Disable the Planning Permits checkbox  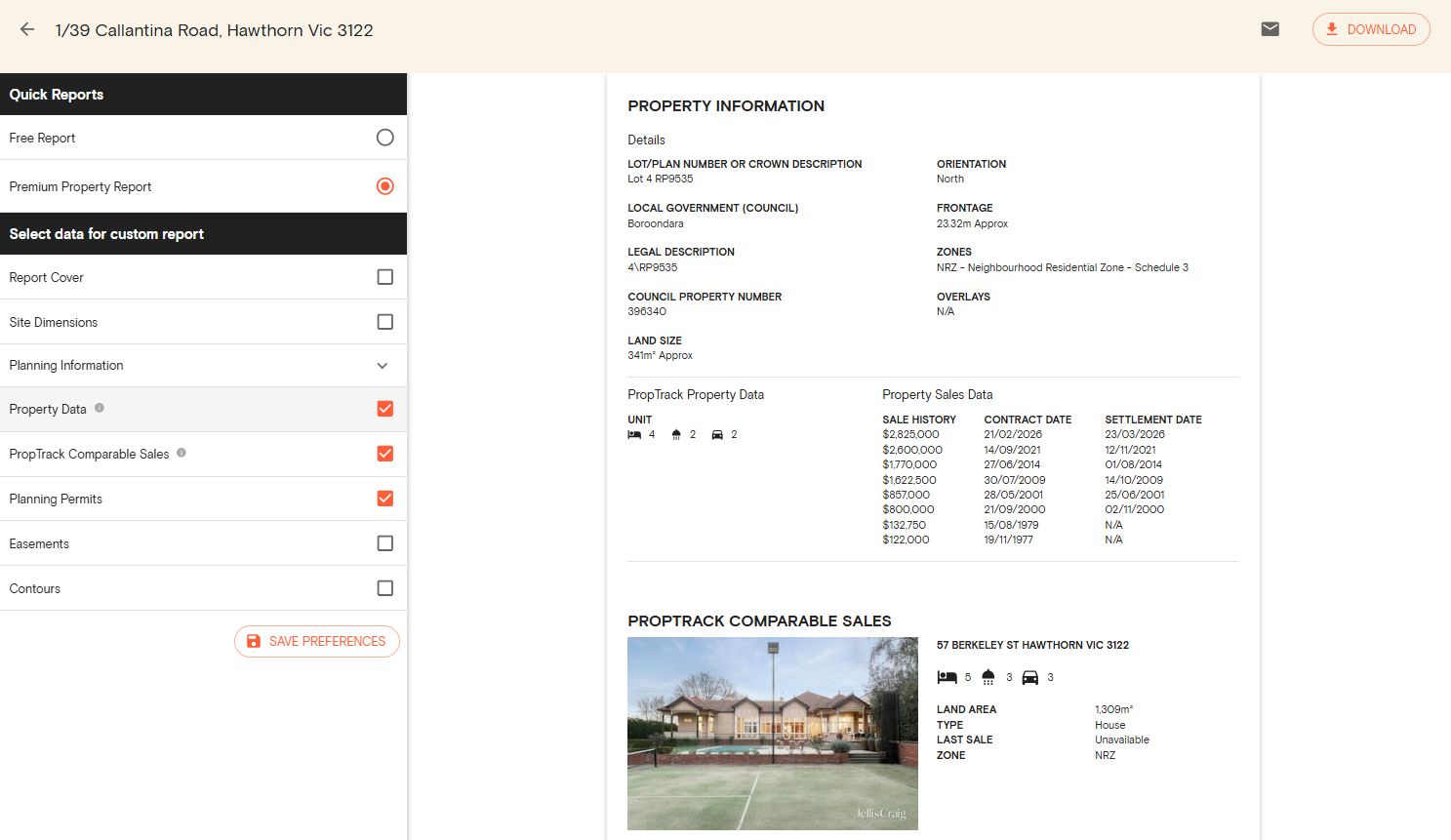click(385, 499)
